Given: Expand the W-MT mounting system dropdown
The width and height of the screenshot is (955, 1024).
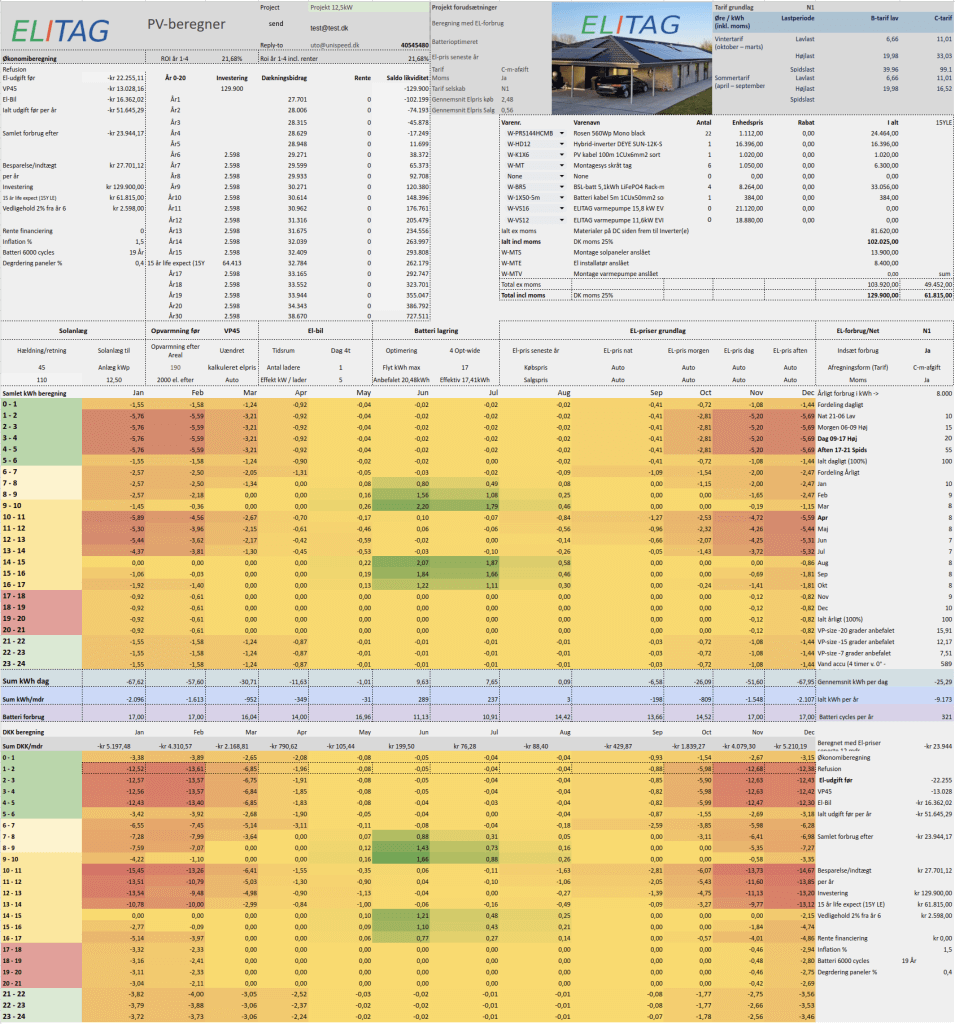Looking at the screenshot, I should click(562, 165).
